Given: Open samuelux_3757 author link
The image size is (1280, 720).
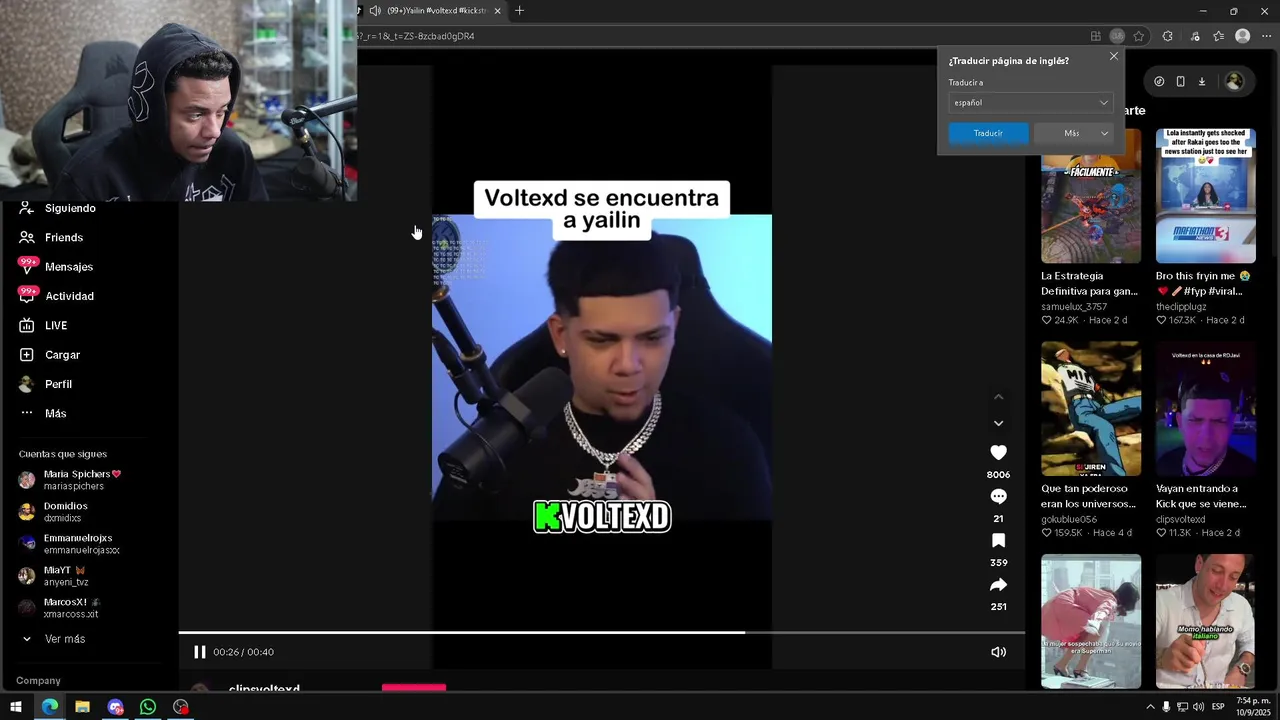Looking at the screenshot, I should 1074,307.
